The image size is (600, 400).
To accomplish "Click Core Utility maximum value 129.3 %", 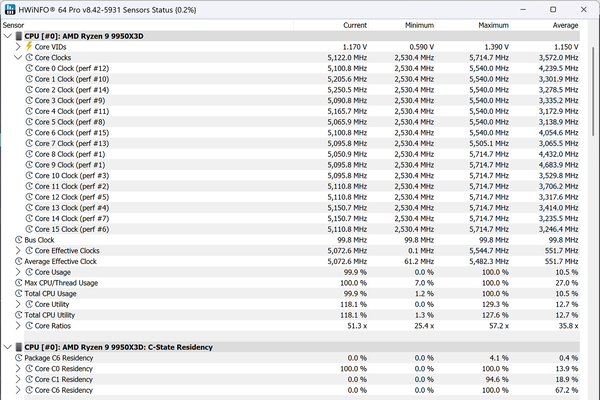I will click(496, 304).
